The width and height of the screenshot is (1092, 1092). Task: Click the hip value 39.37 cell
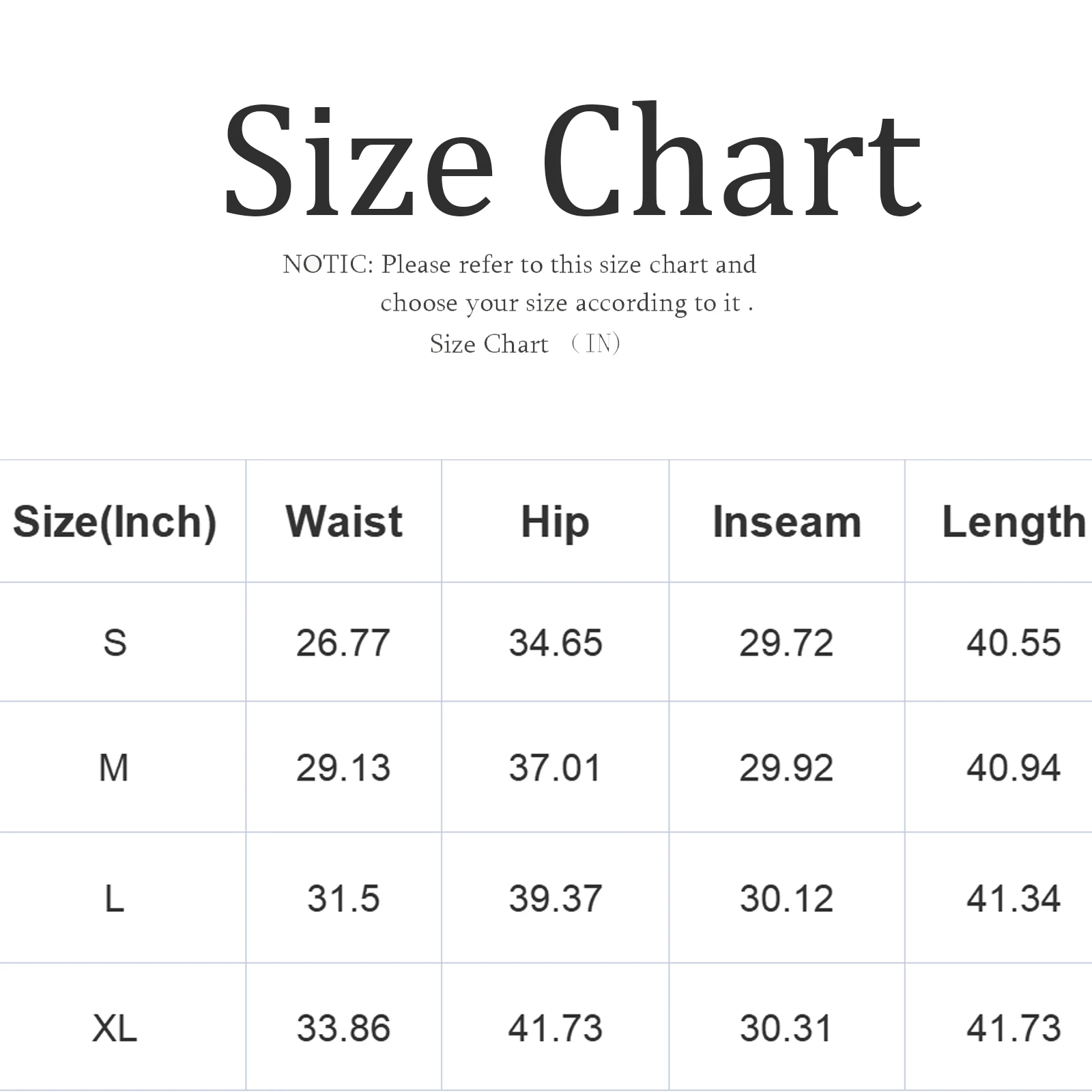(x=555, y=898)
